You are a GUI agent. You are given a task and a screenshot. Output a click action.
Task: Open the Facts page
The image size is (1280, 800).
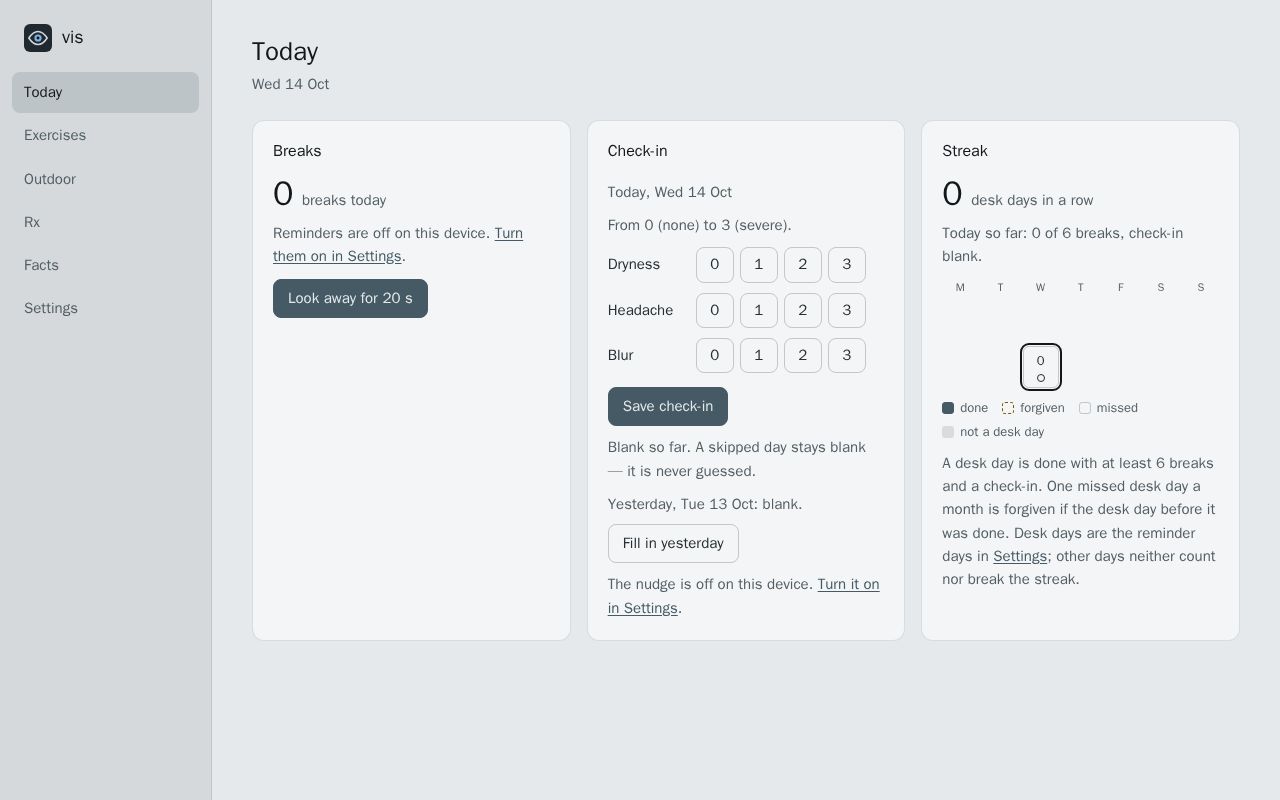(x=105, y=265)
